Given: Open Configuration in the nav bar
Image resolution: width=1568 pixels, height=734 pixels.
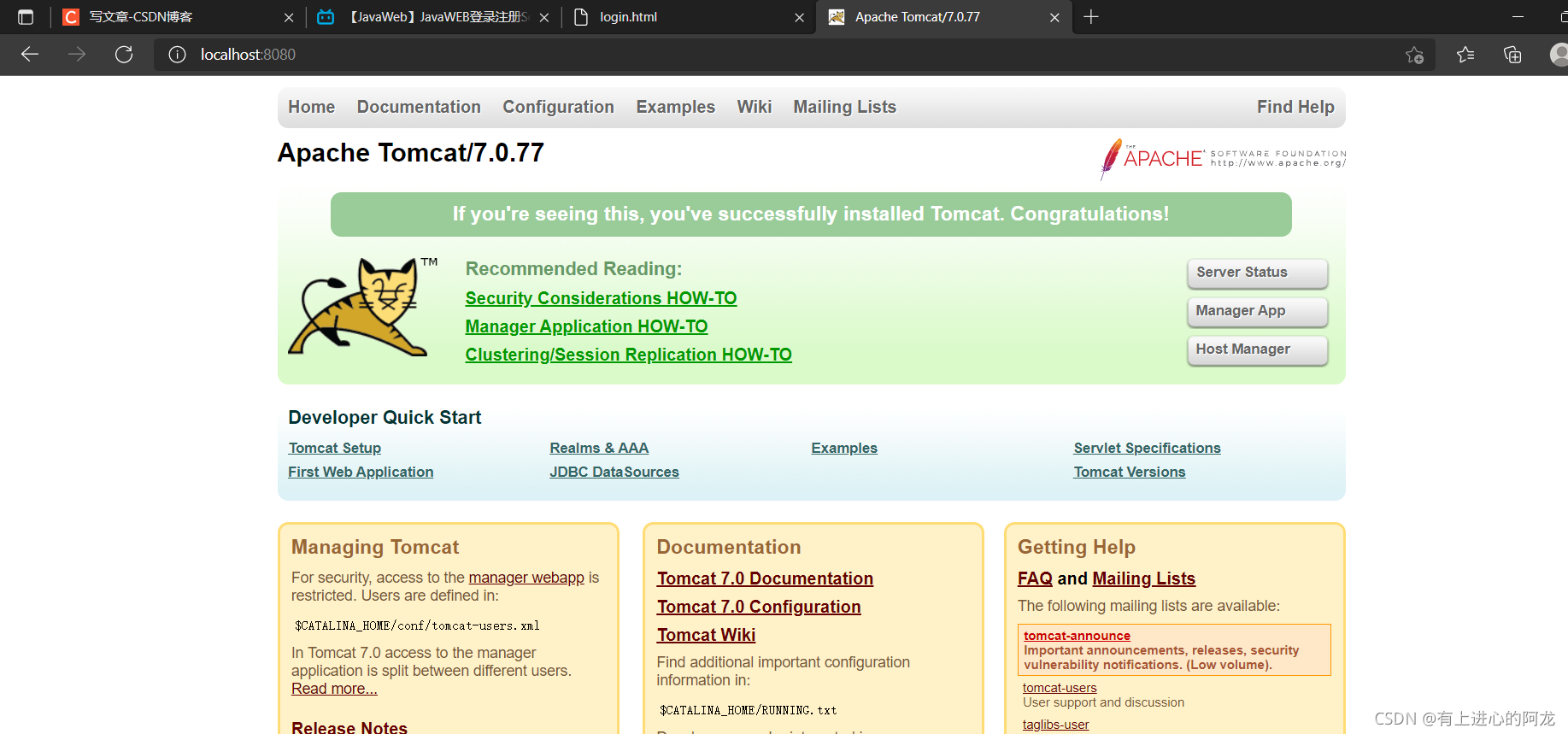Looking at the screenshot, I should pos(558,107).
